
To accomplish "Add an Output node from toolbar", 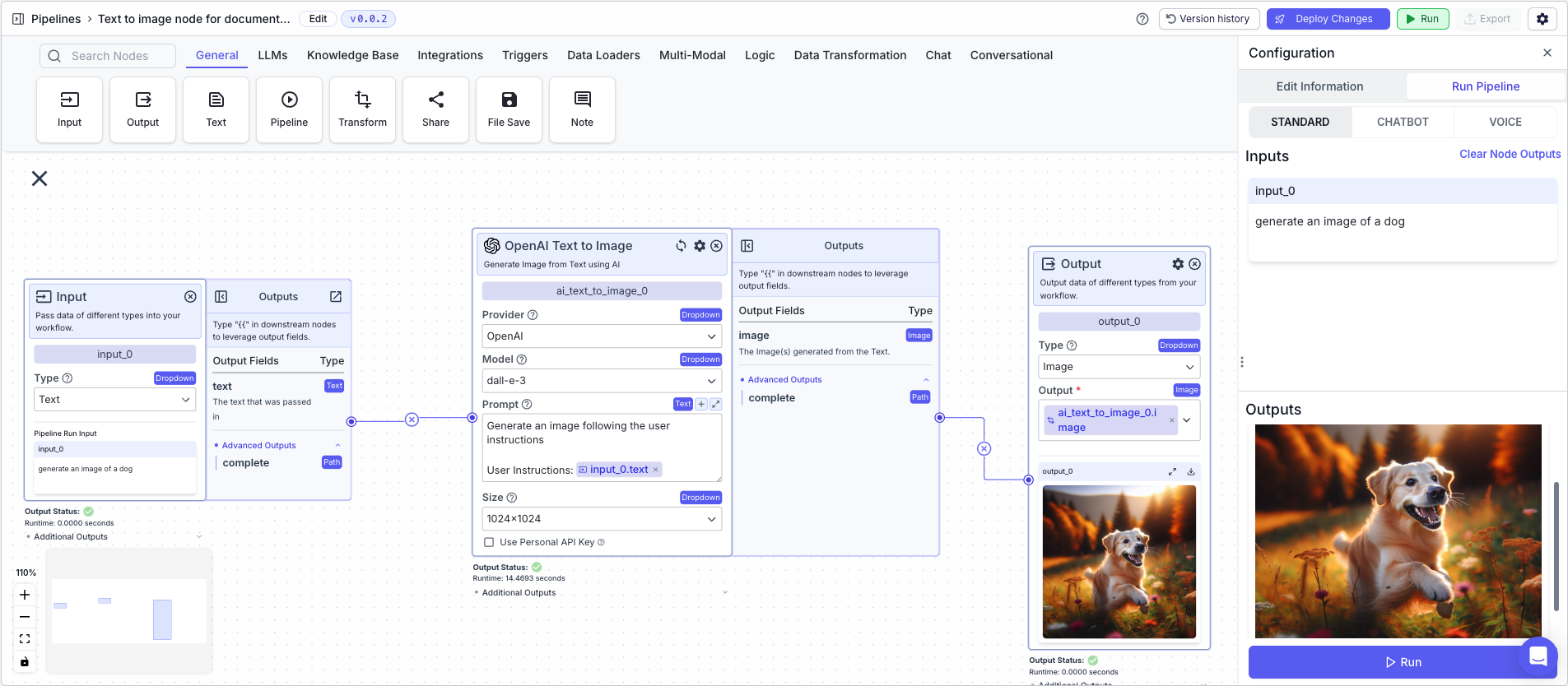I will [142, 109].
